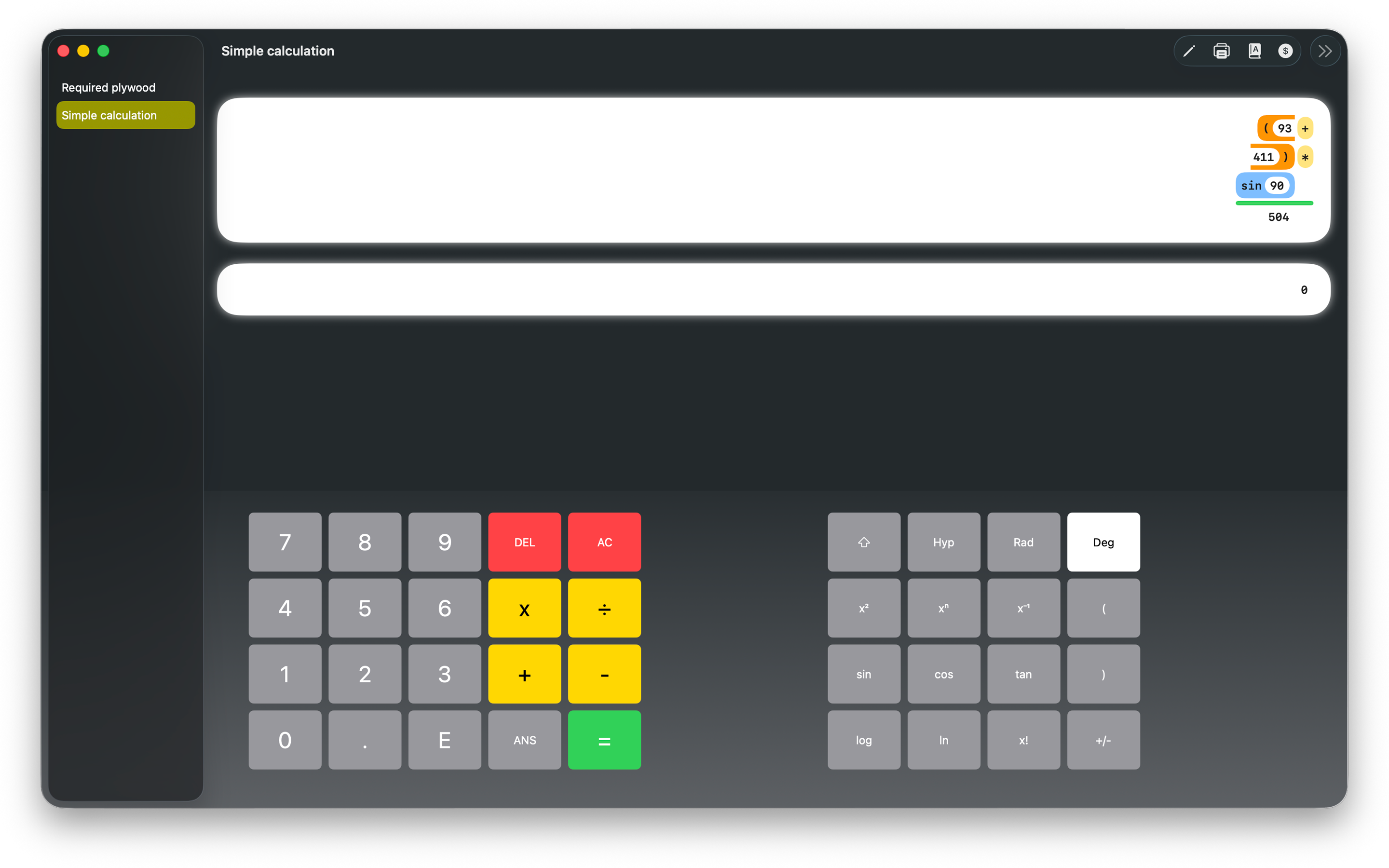Tap digit 0 key
Image resolution: width=1389 pixels, height=868 pixels.
coord(285,740)
